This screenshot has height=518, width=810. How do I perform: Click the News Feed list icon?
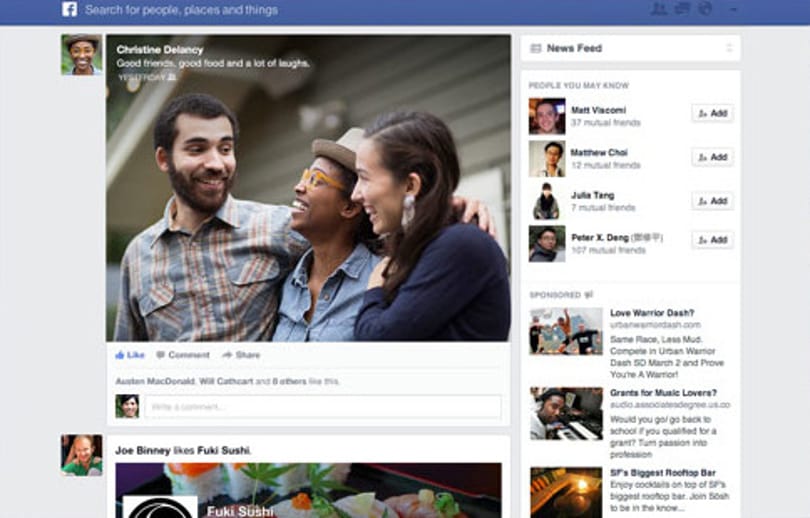[x=536, y=49]
